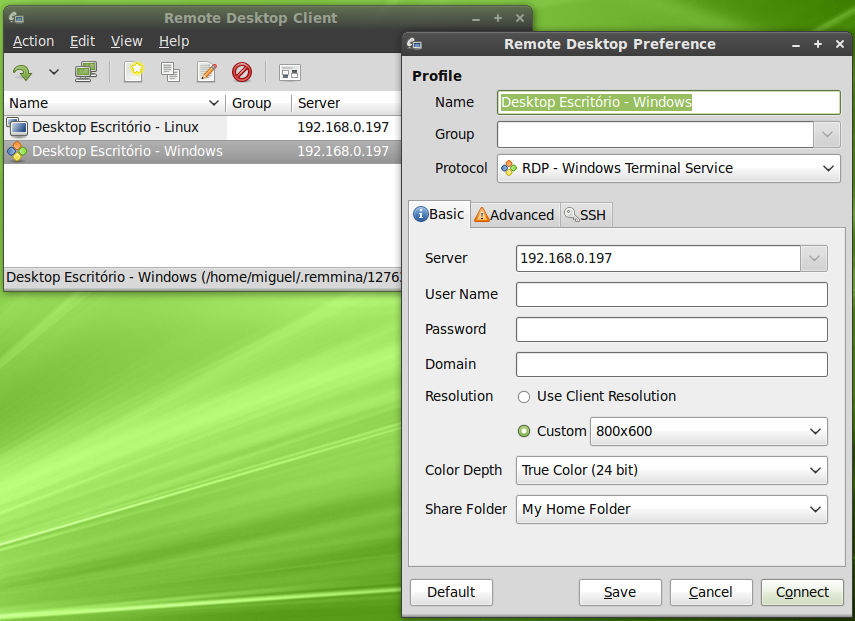This screenshot has width=855, height=621.
Task: Toggle the Name column sort arrow
Action: click(214, 103)
